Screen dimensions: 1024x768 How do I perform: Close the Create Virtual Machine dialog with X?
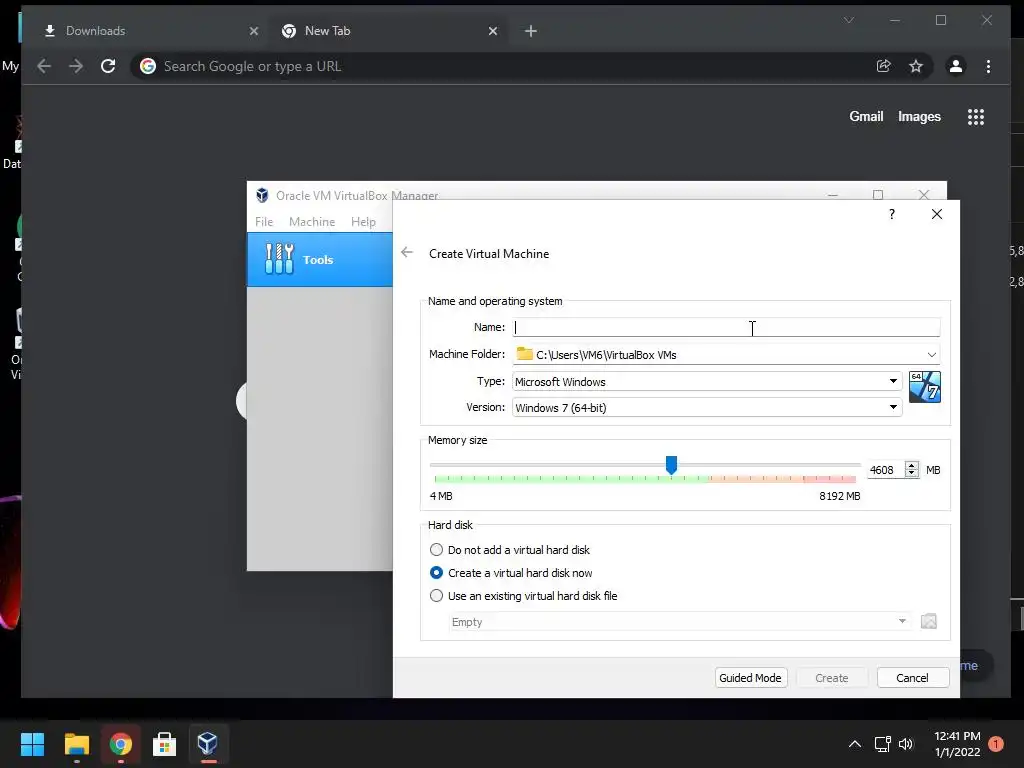936,214
